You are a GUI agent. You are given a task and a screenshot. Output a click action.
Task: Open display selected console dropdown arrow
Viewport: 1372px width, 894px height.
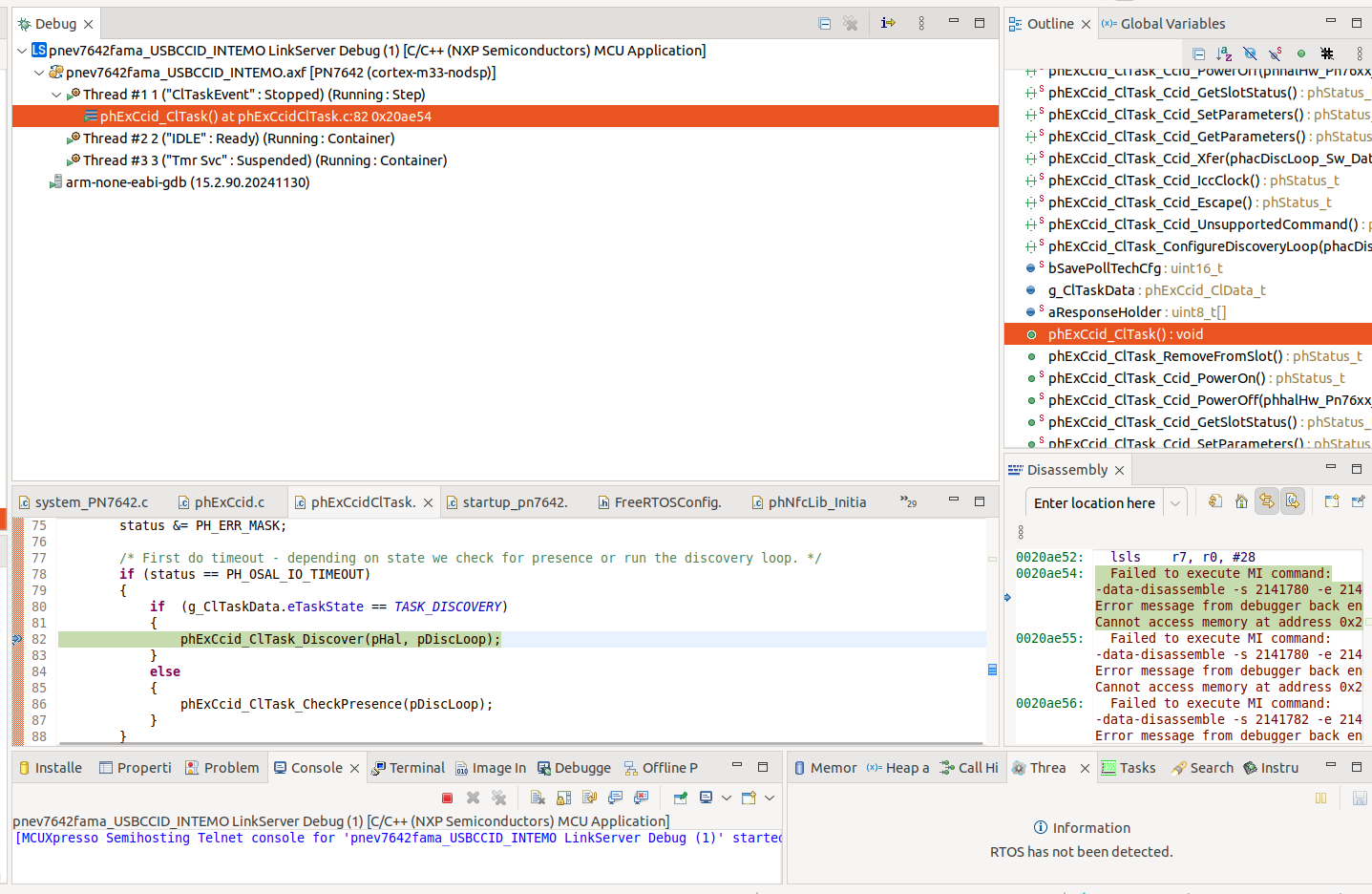tap(727, 798)
